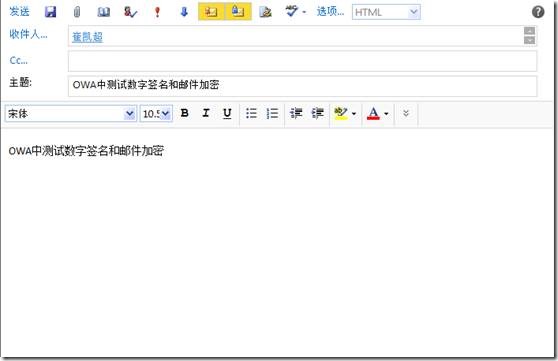Screen dimensions: 558x361
Task: Click in the message body text
Action: (86, 151)
